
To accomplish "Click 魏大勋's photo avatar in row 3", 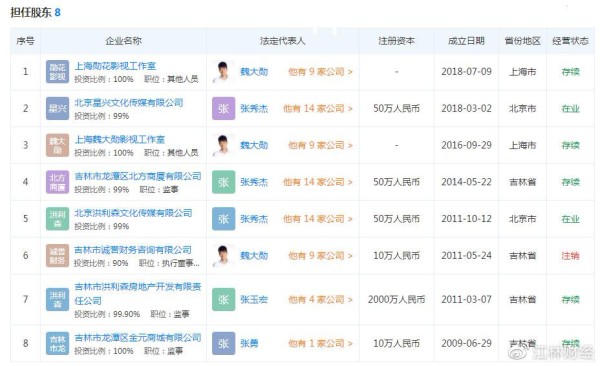I will coord(223,145).
